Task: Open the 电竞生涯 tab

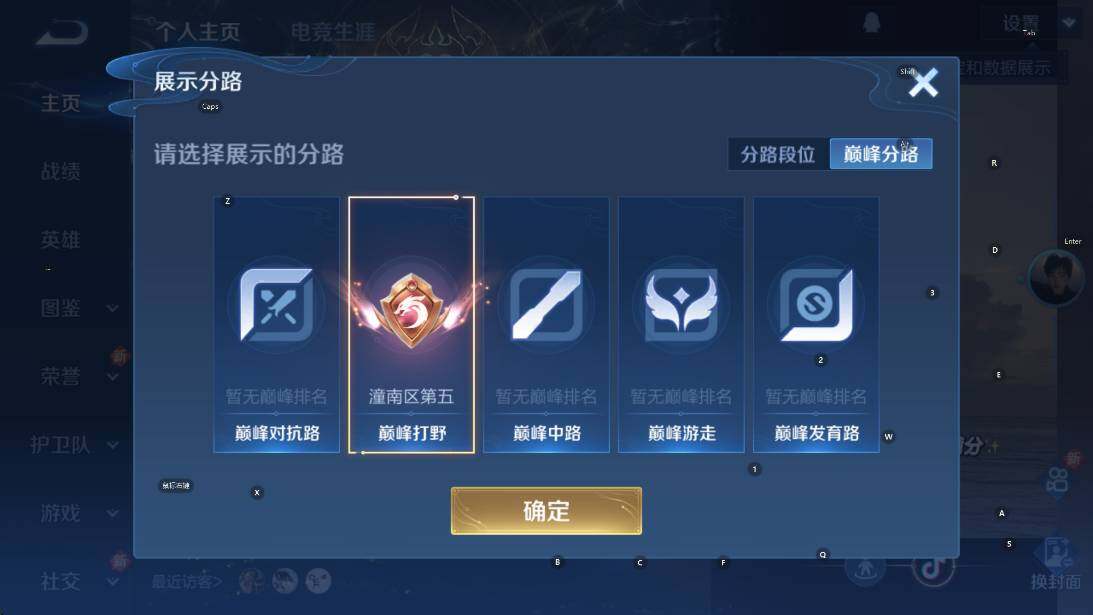Action: tap(333, 31)
